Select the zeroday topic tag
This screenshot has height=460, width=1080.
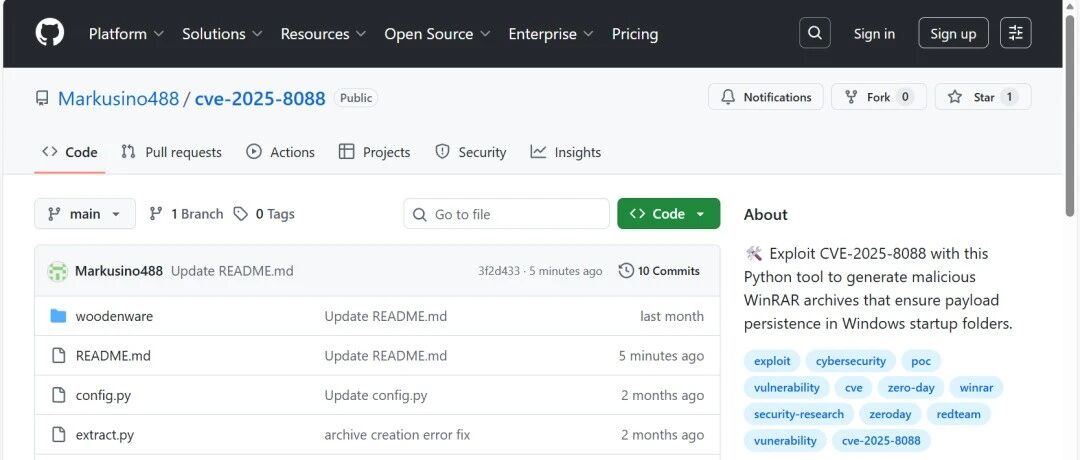pos(890,414)
